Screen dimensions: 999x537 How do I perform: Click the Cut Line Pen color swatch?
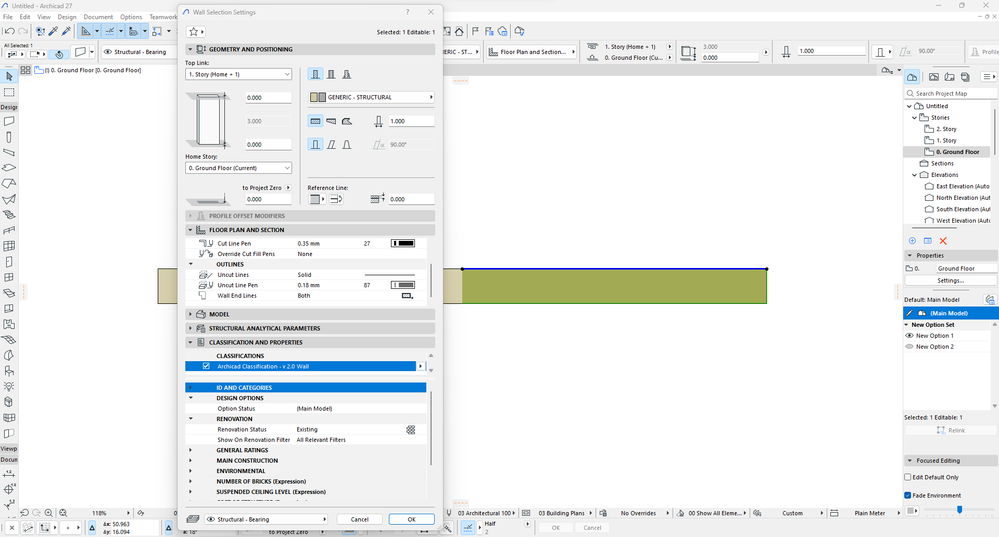coord(403,243)
